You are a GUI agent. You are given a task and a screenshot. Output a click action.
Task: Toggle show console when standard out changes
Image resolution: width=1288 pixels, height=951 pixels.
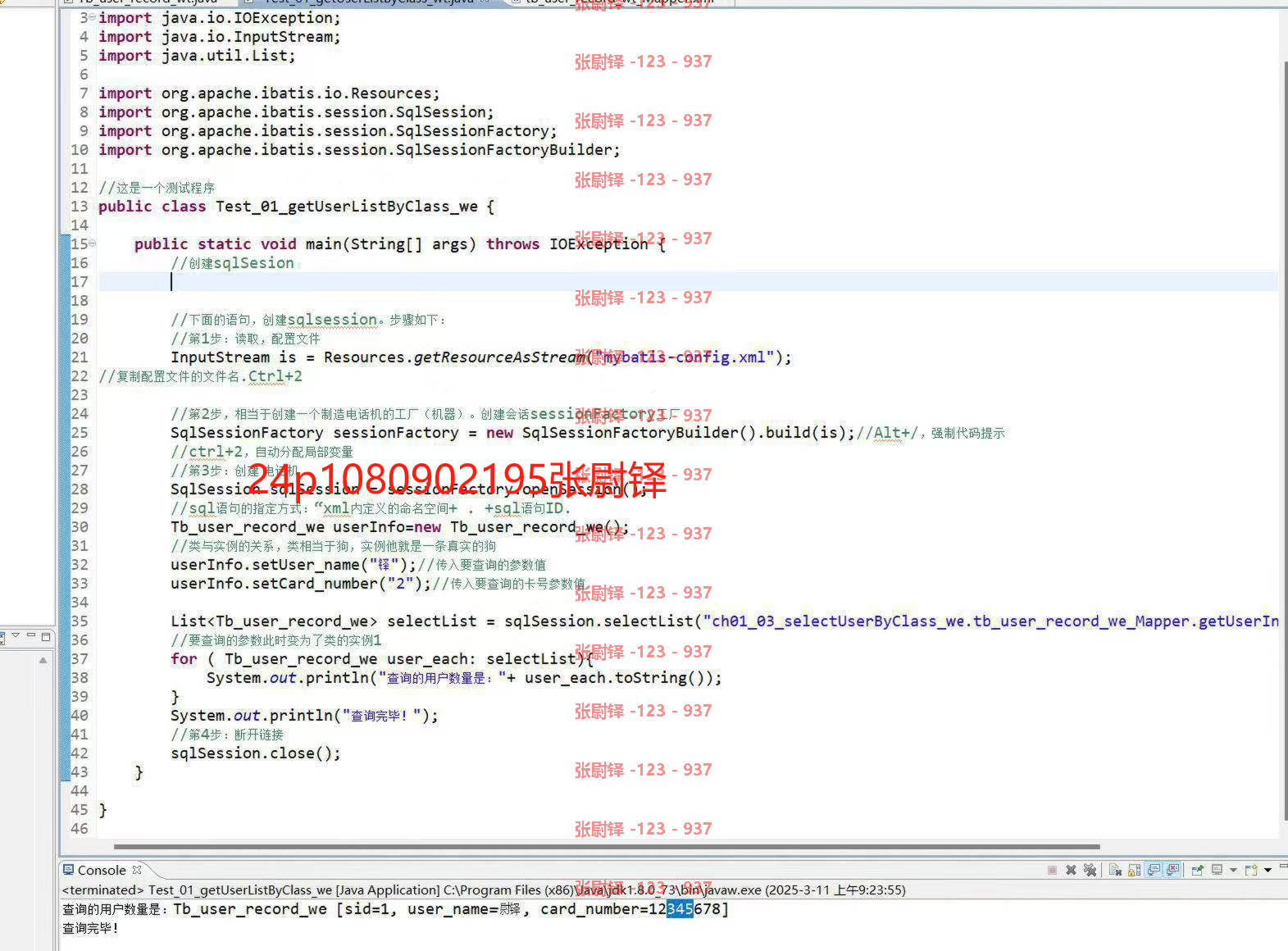click(x=1154, y=870)
